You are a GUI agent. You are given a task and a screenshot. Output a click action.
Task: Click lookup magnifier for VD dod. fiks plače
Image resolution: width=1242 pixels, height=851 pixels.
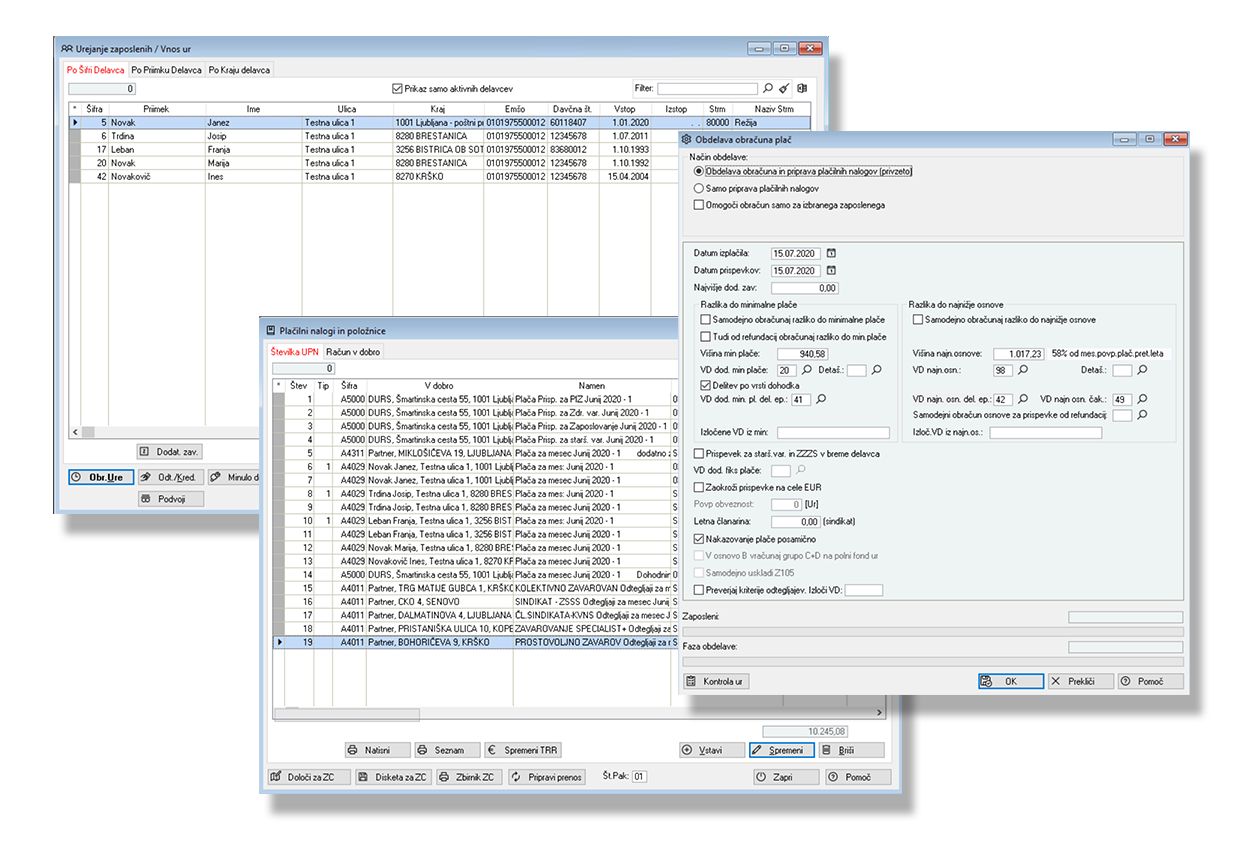point(803,470)
